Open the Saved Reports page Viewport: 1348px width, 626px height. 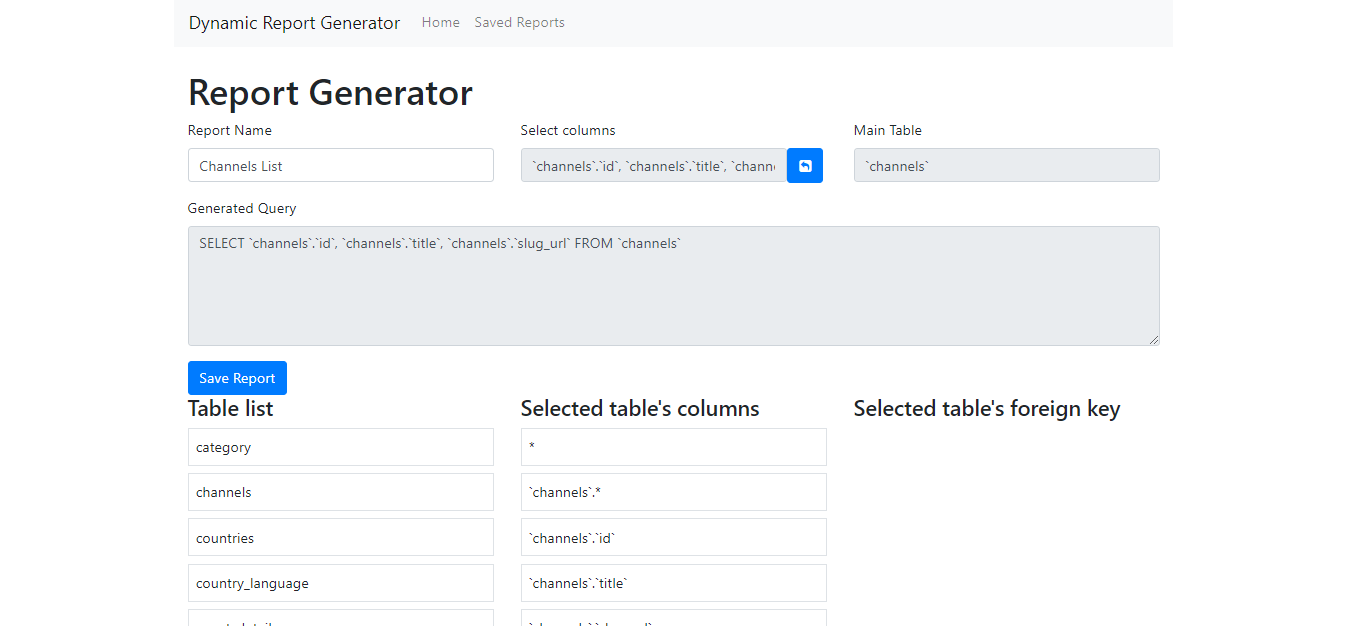(x=519, y=22)
